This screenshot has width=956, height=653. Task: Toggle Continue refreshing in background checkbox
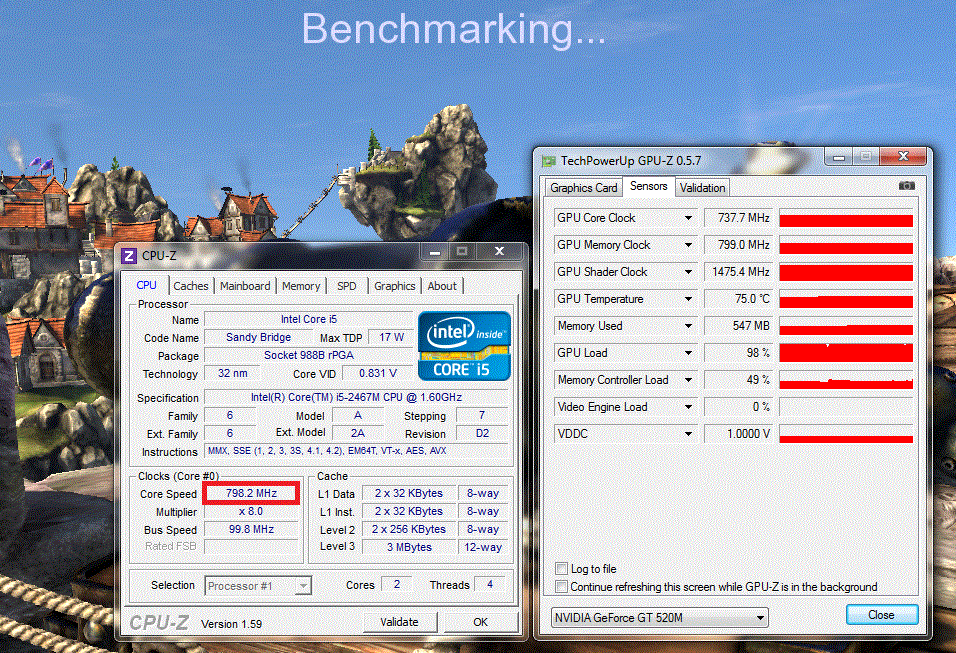[562, 587]
